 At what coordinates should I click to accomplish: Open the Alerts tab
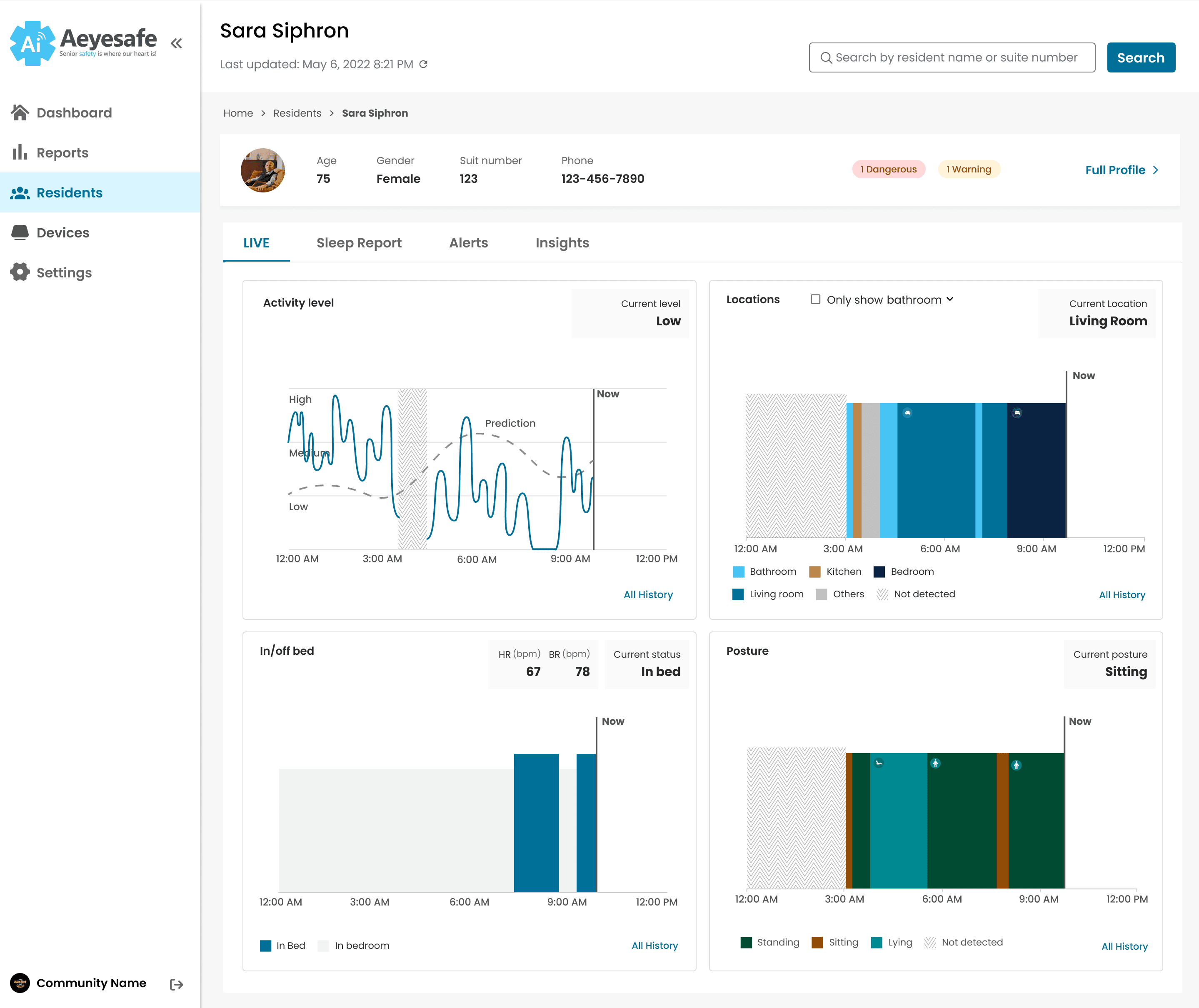pos(469,243)
